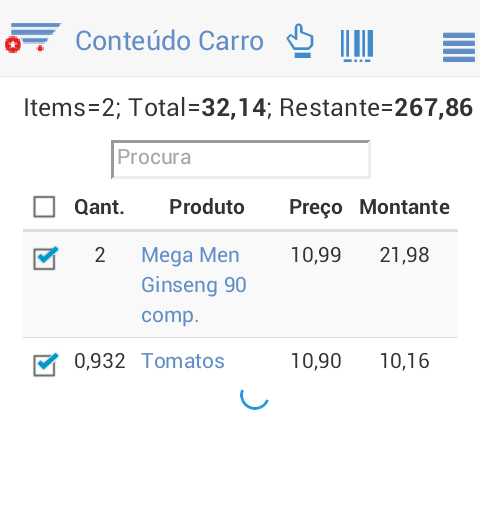Sort by the Montante column header

coord(404,207)
